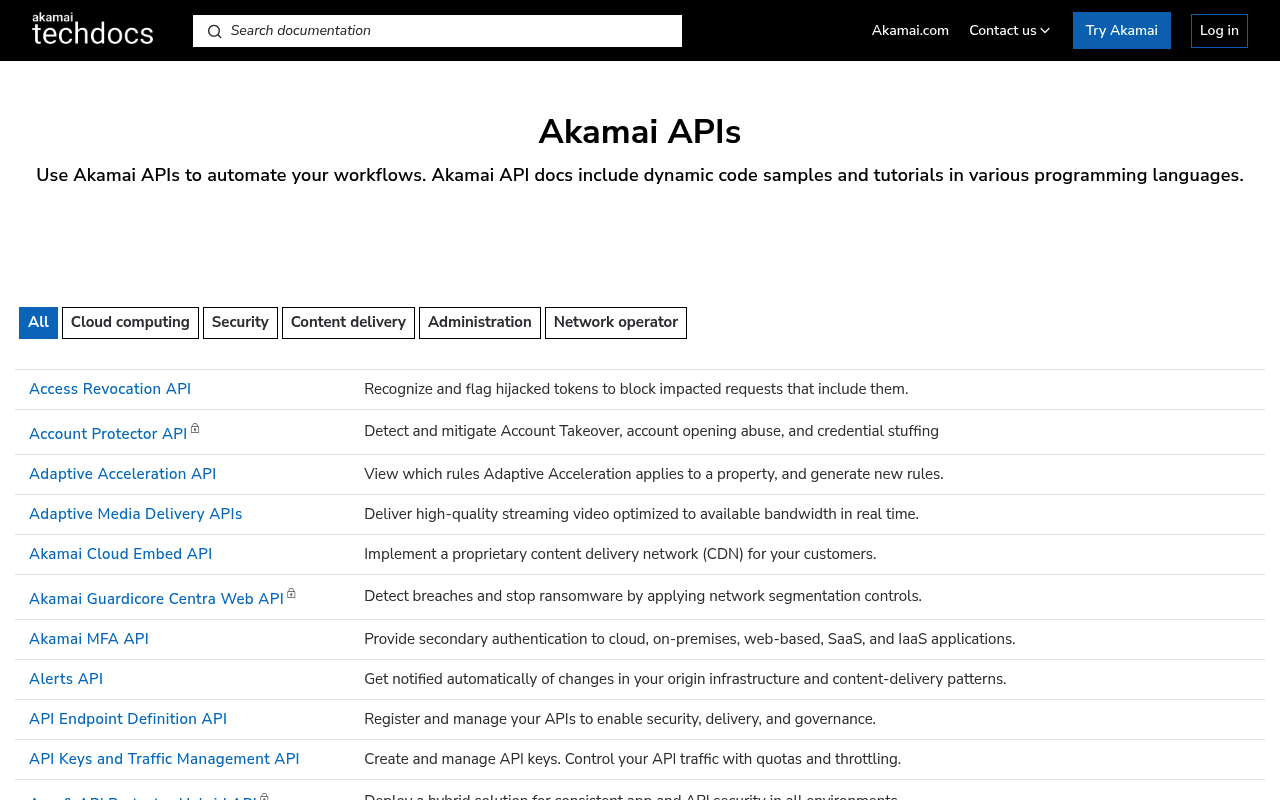Filter by Network operator
Image resolution: width=1280 pixels, height=800 pixels.
616,323
